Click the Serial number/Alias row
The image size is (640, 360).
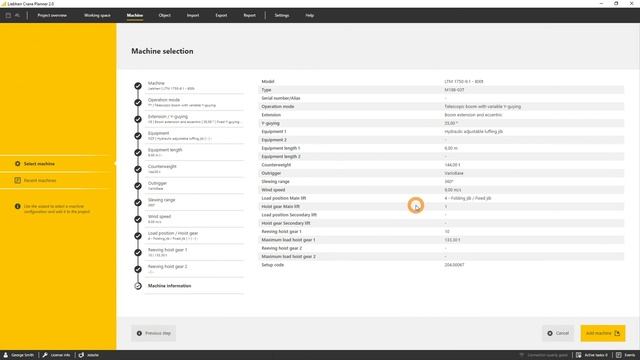[x=442, y=98]
